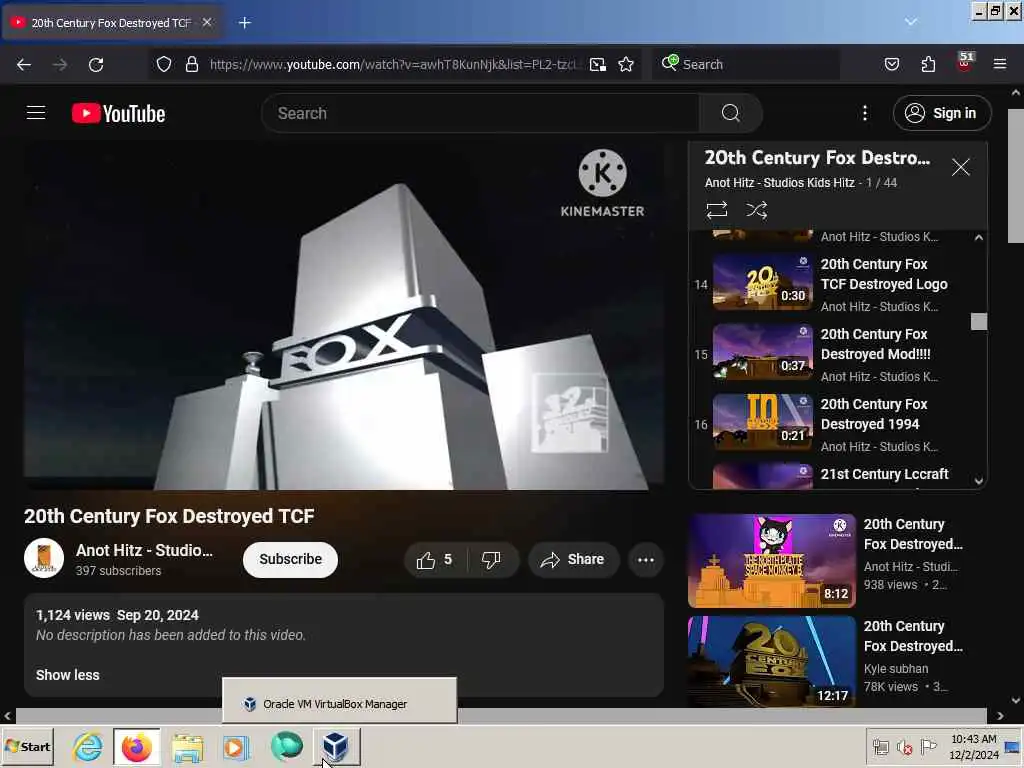Open a new browser tab
Screen dimensions: 1024x768
tap(245, 23)
